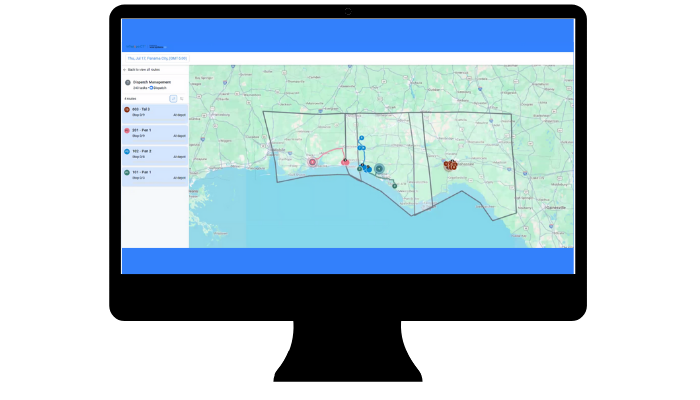Click the pink depot marker ending the route
700x400 pixels.
coord(345,162)
